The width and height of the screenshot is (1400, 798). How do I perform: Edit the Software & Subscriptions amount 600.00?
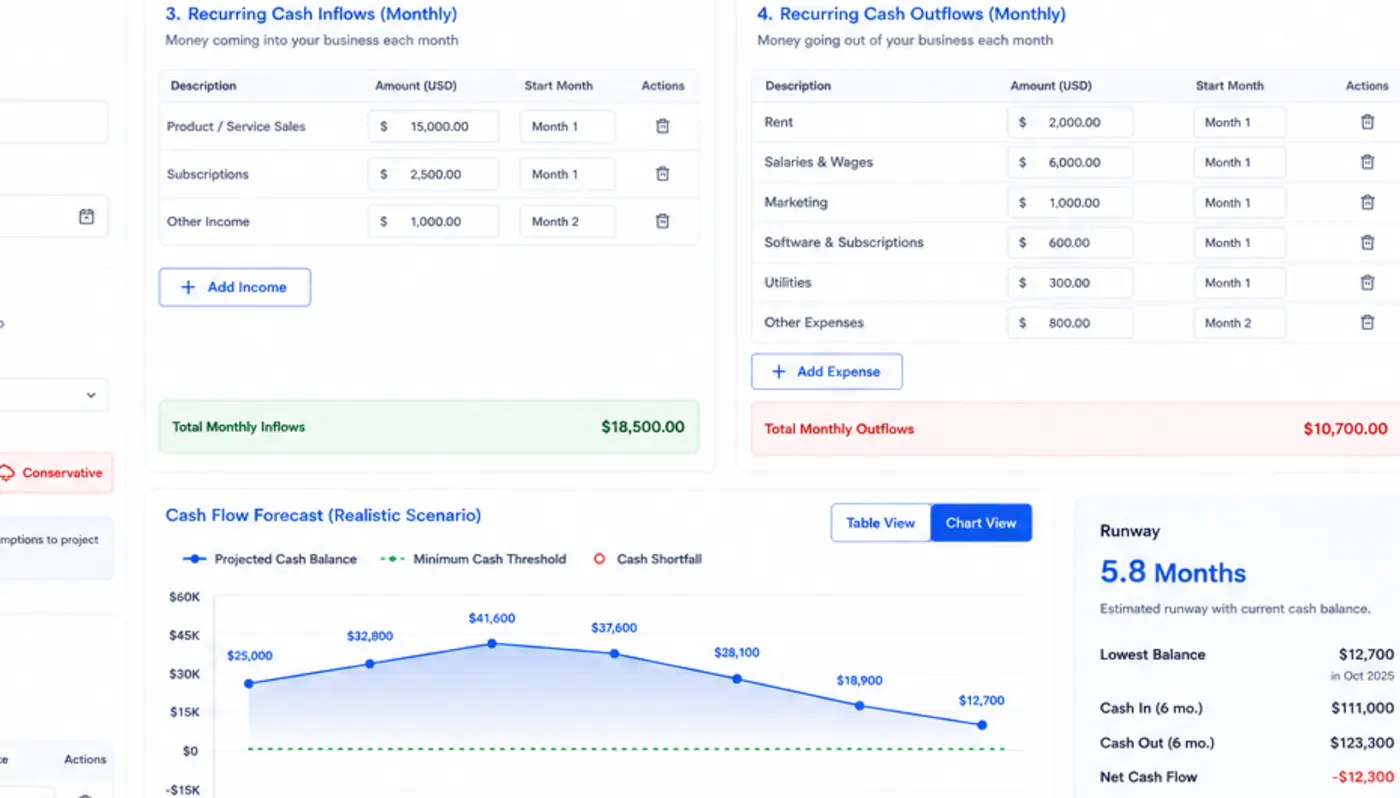[1070, 243]
